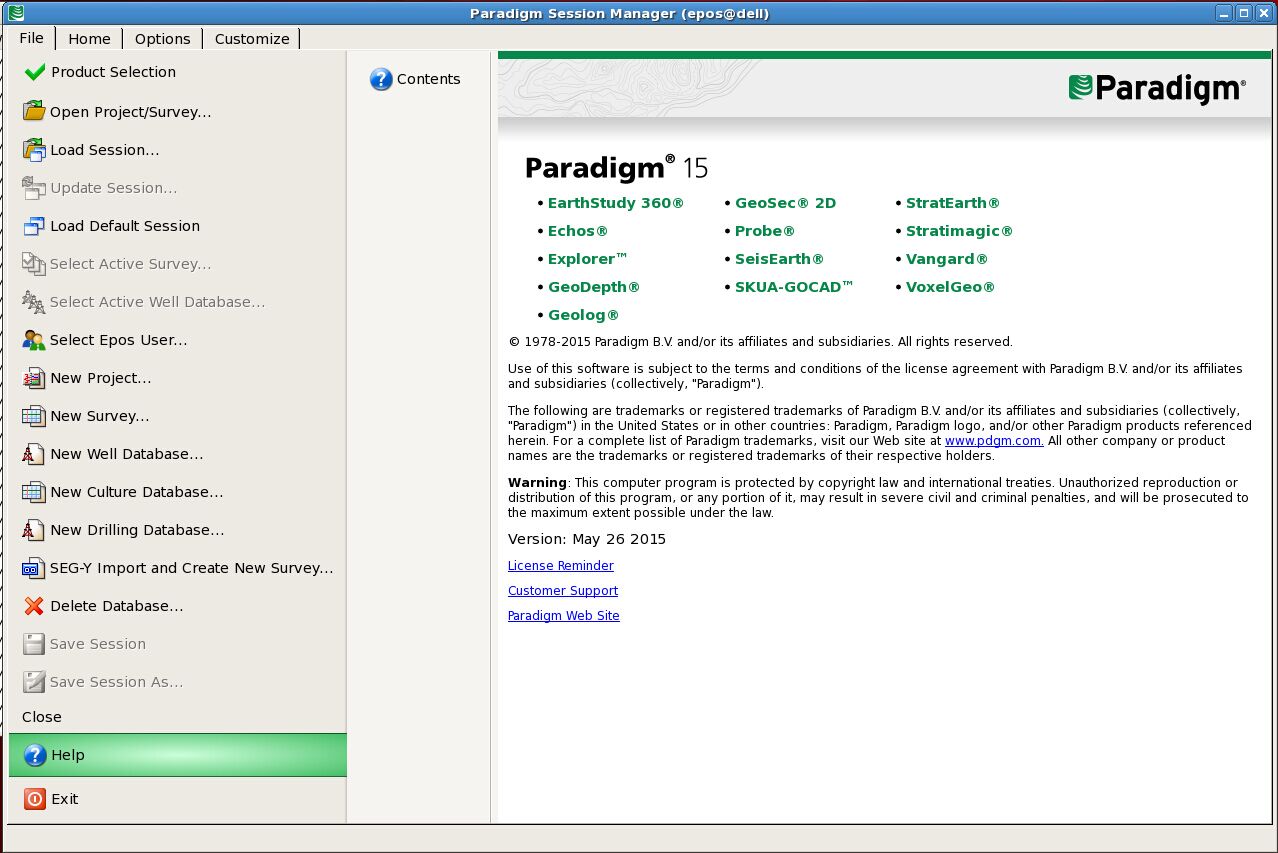This screenshot has width=1278, height=853.
Task: Click the New Survey grid icon
Action: click(x=34, y=416)
